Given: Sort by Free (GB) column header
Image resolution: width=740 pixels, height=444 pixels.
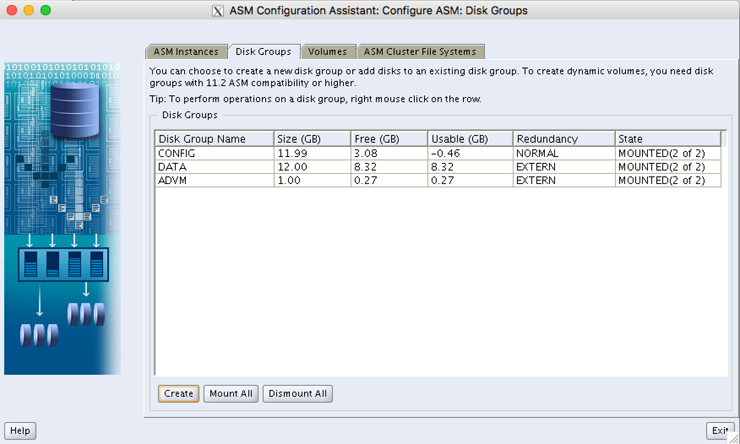Looking at the screenshot, I should (x=389, y=139).
